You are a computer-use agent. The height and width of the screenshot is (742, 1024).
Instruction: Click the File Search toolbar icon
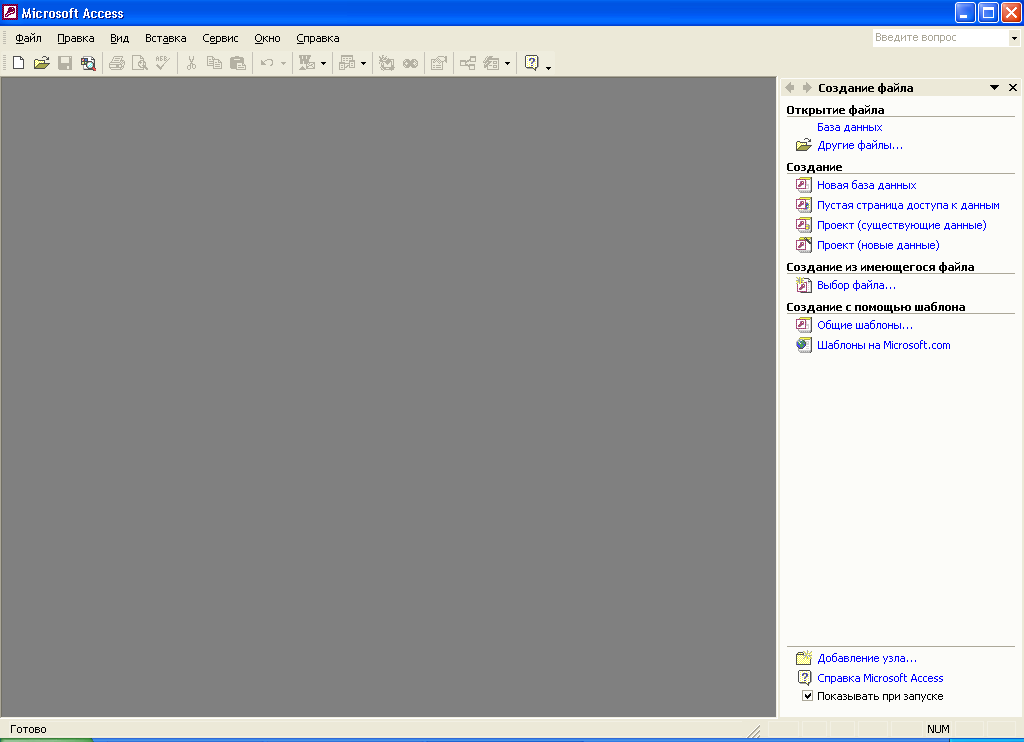click(x=88, y=63)
